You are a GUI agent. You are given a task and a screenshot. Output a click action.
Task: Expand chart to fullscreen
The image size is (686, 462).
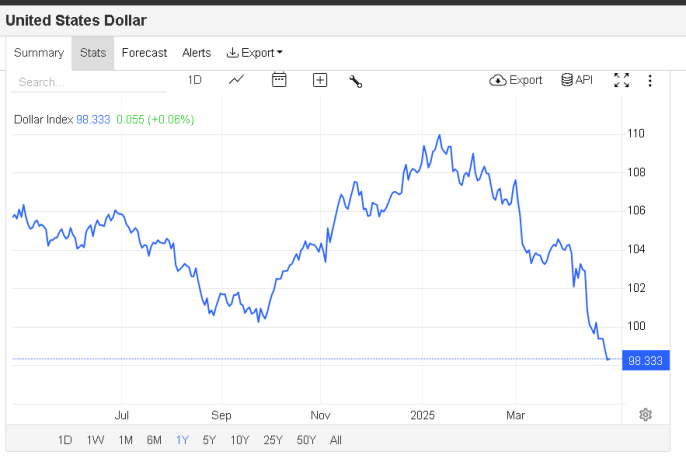tap(621, 80)
